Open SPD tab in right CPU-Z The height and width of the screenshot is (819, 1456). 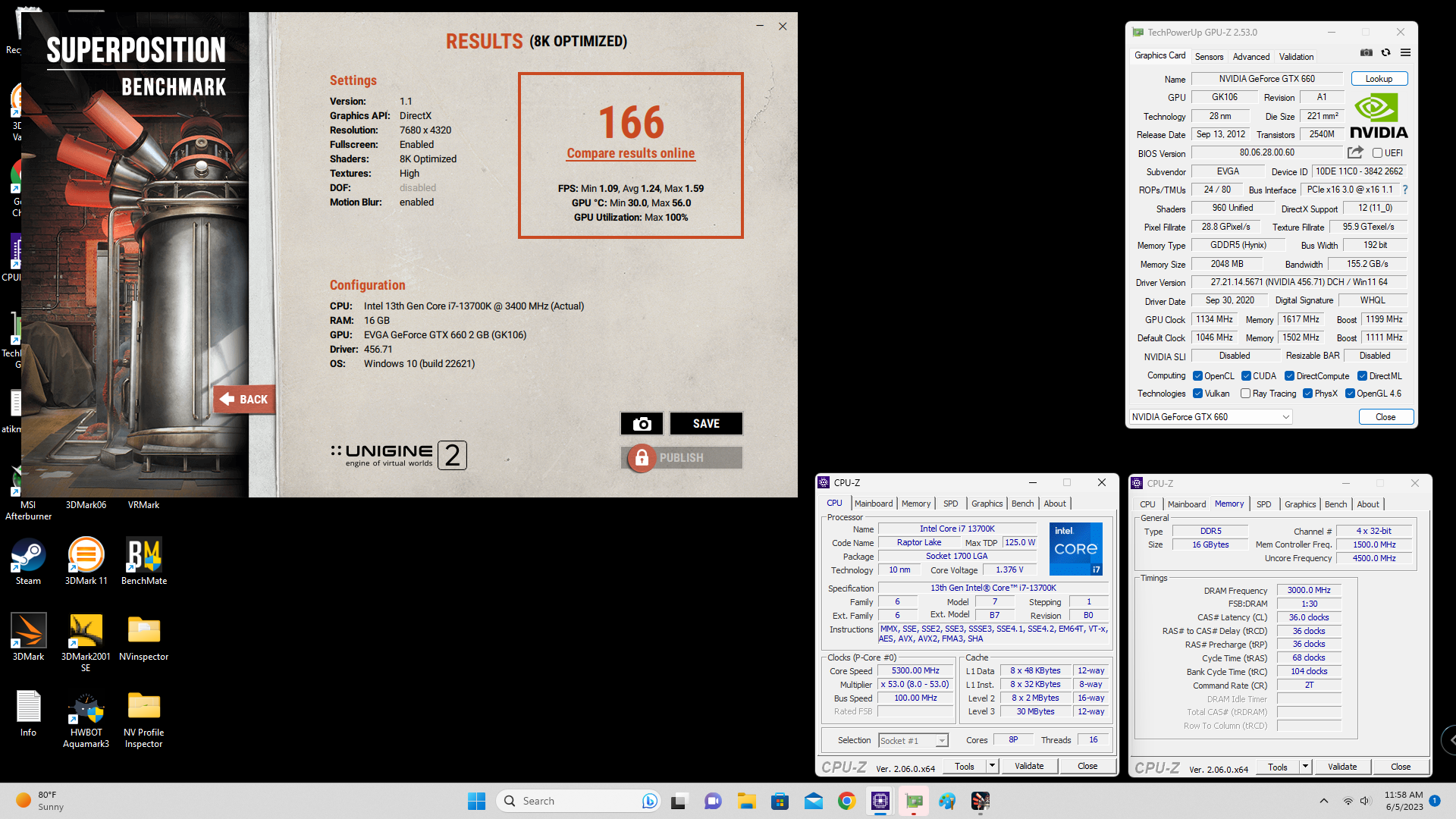[1263, 504]
